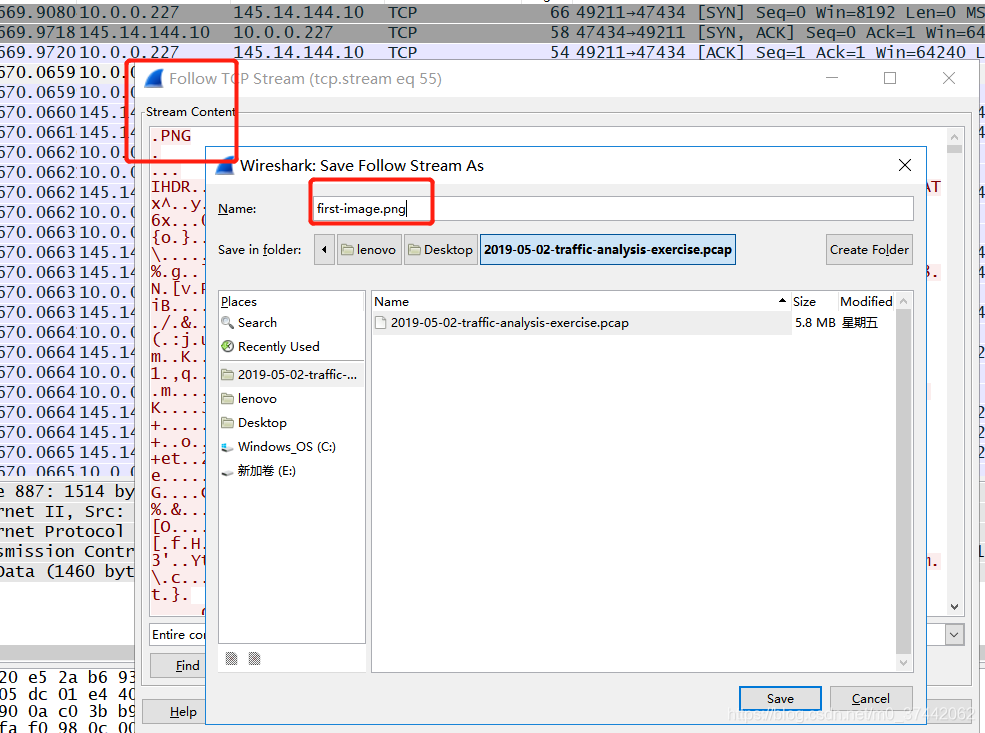Click the remove bookmark icon below Places
Image resolution: width=985 pixels, height=733 pixels.
[x=254, y=658]
